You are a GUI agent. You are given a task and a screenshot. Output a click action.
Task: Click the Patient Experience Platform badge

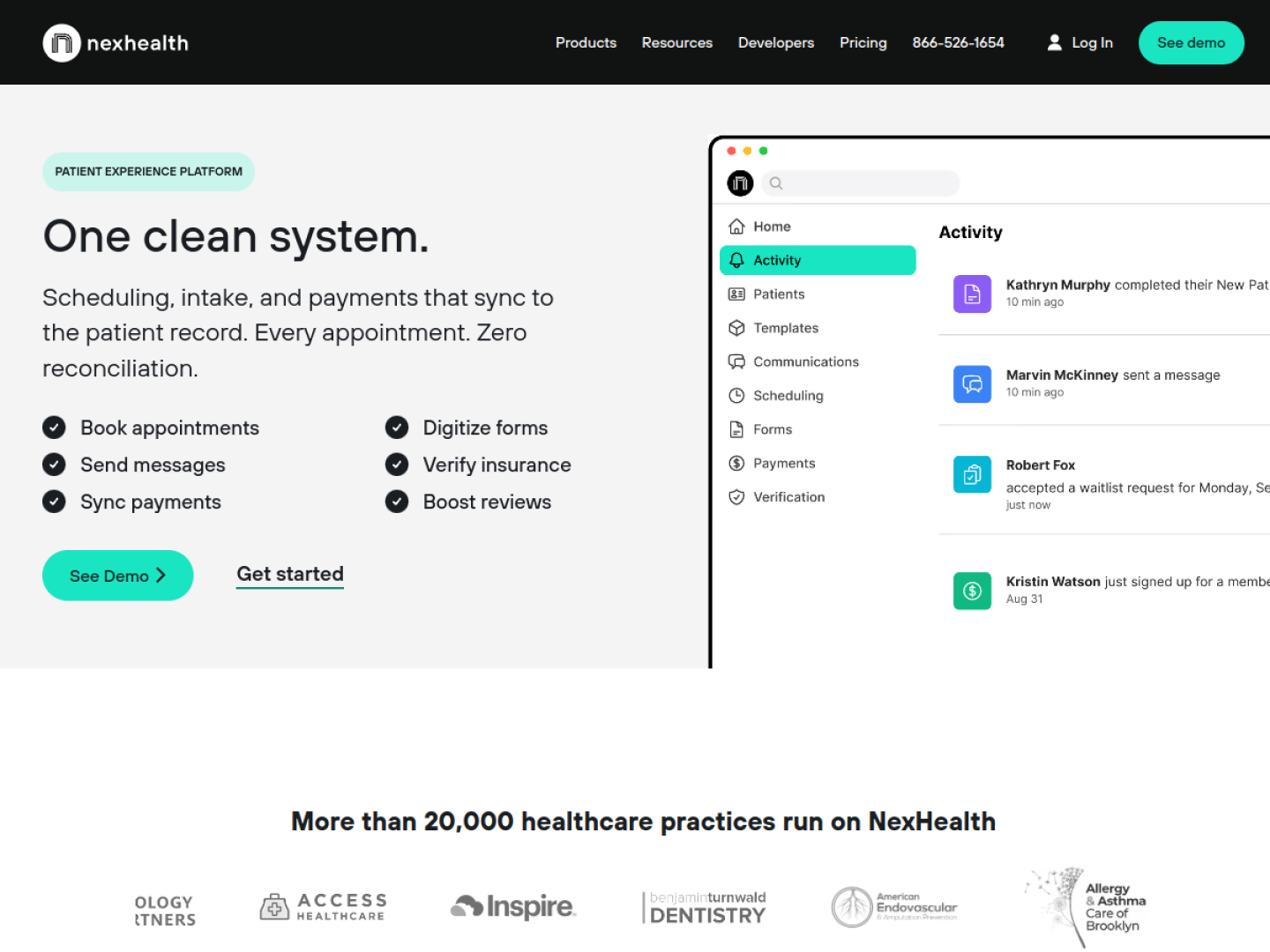[x=149, y=172]
